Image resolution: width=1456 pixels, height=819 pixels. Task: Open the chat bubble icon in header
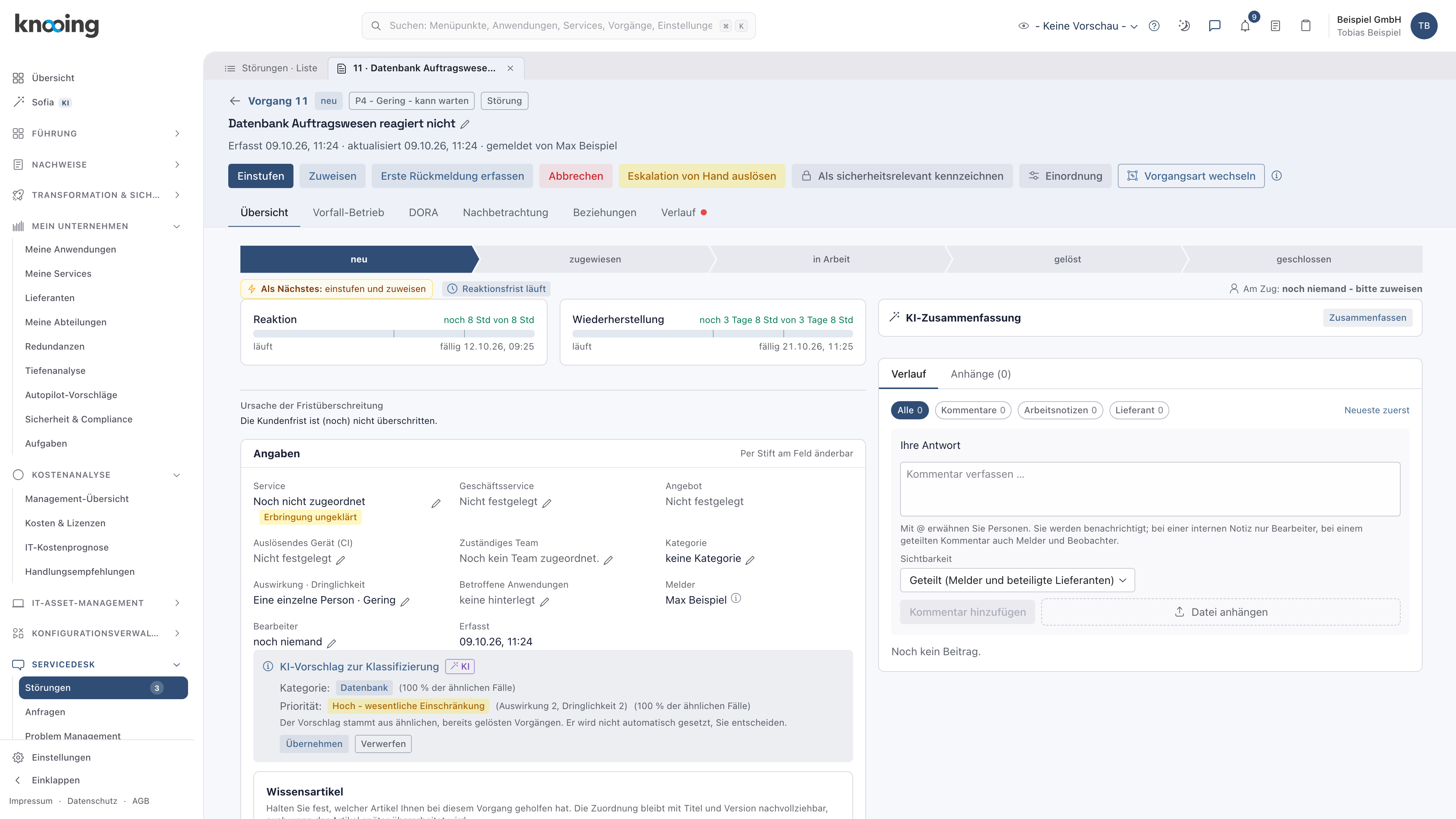1214,26
